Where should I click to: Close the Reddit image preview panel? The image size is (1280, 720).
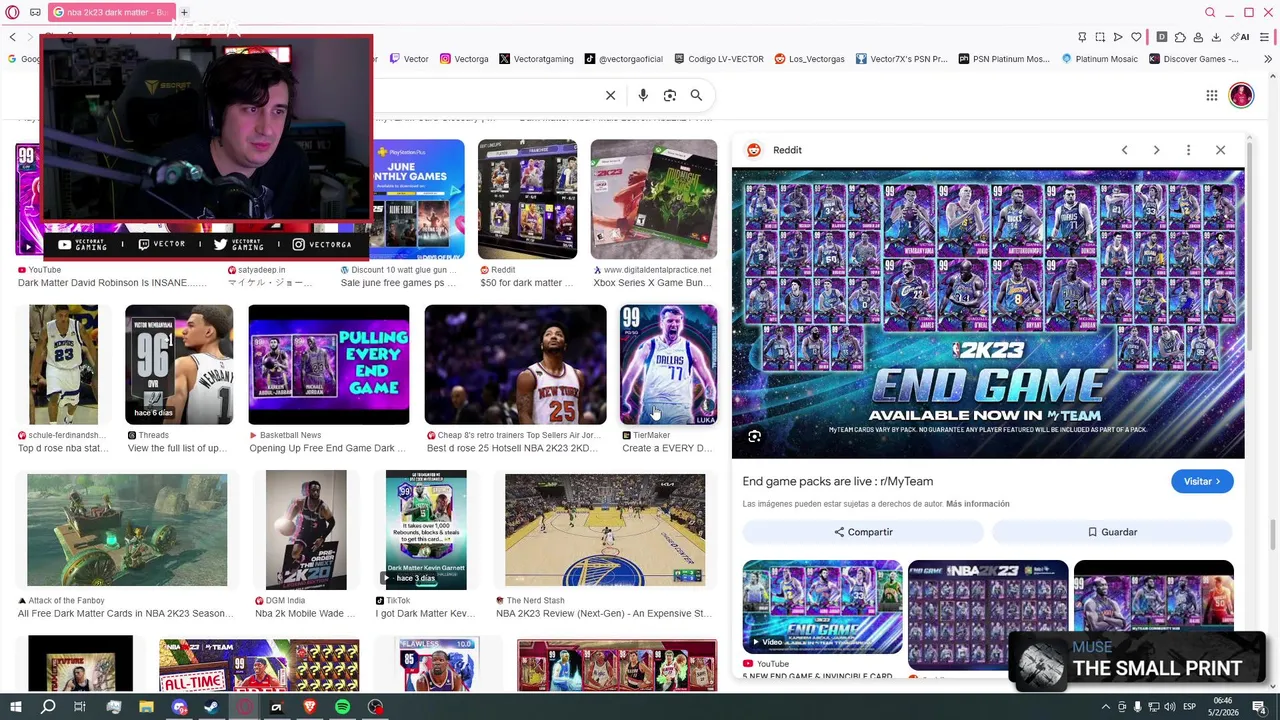point(1220,150)
